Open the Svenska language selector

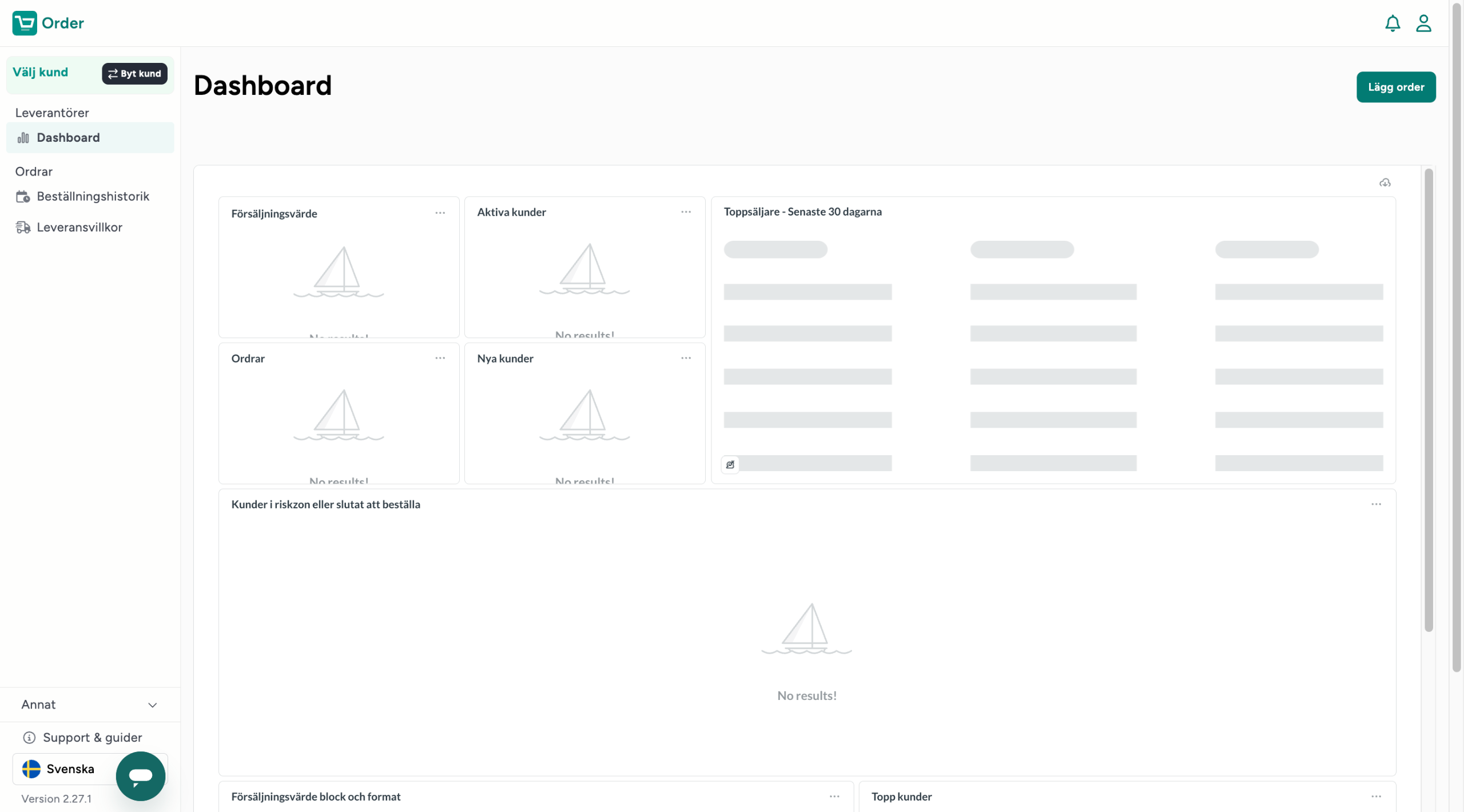tap(63, 769)
